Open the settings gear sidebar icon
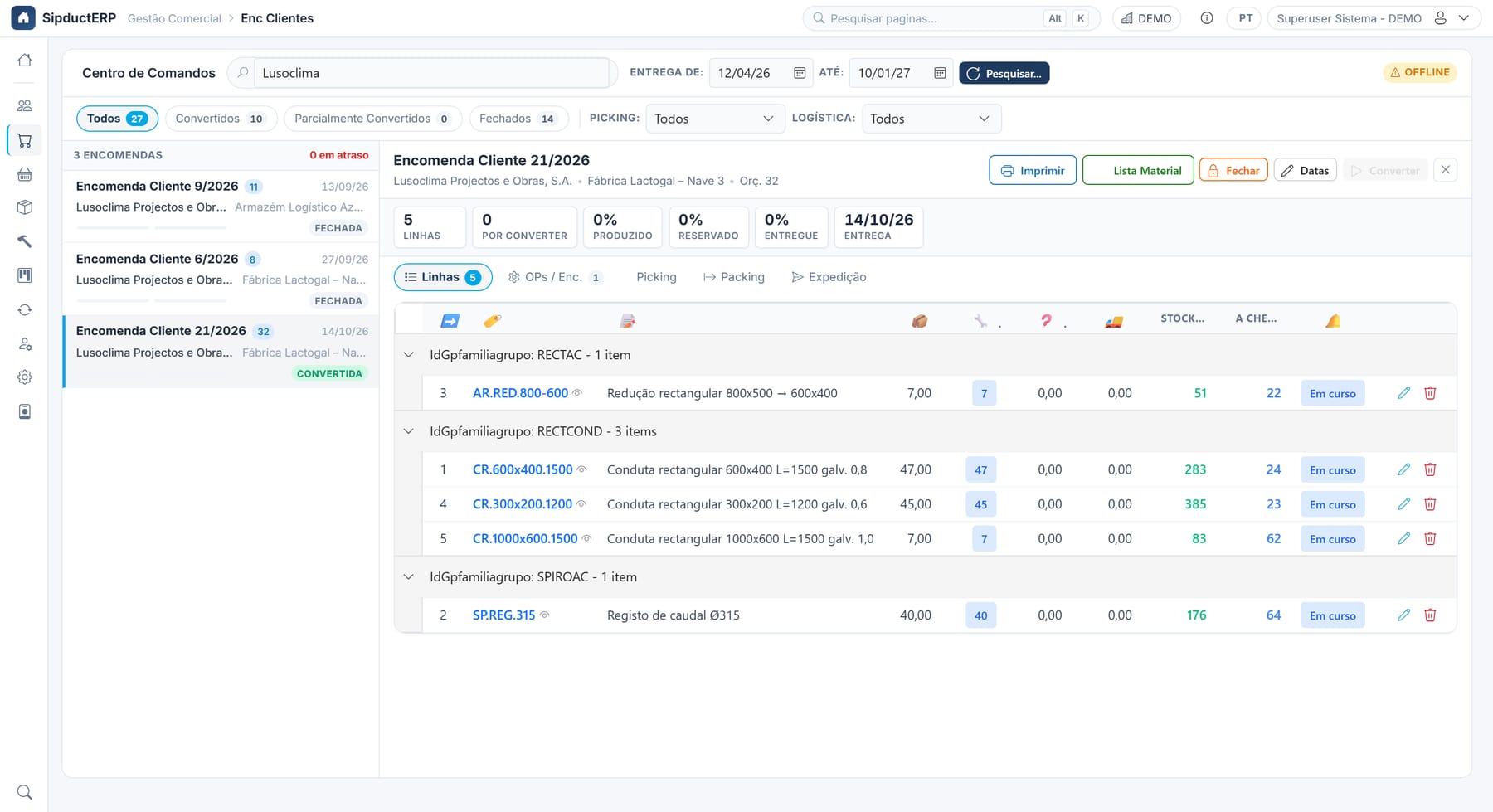Image resolution: width=1493 pixels, height=812 pixels. pyautogui.click(x=25, y=377)
